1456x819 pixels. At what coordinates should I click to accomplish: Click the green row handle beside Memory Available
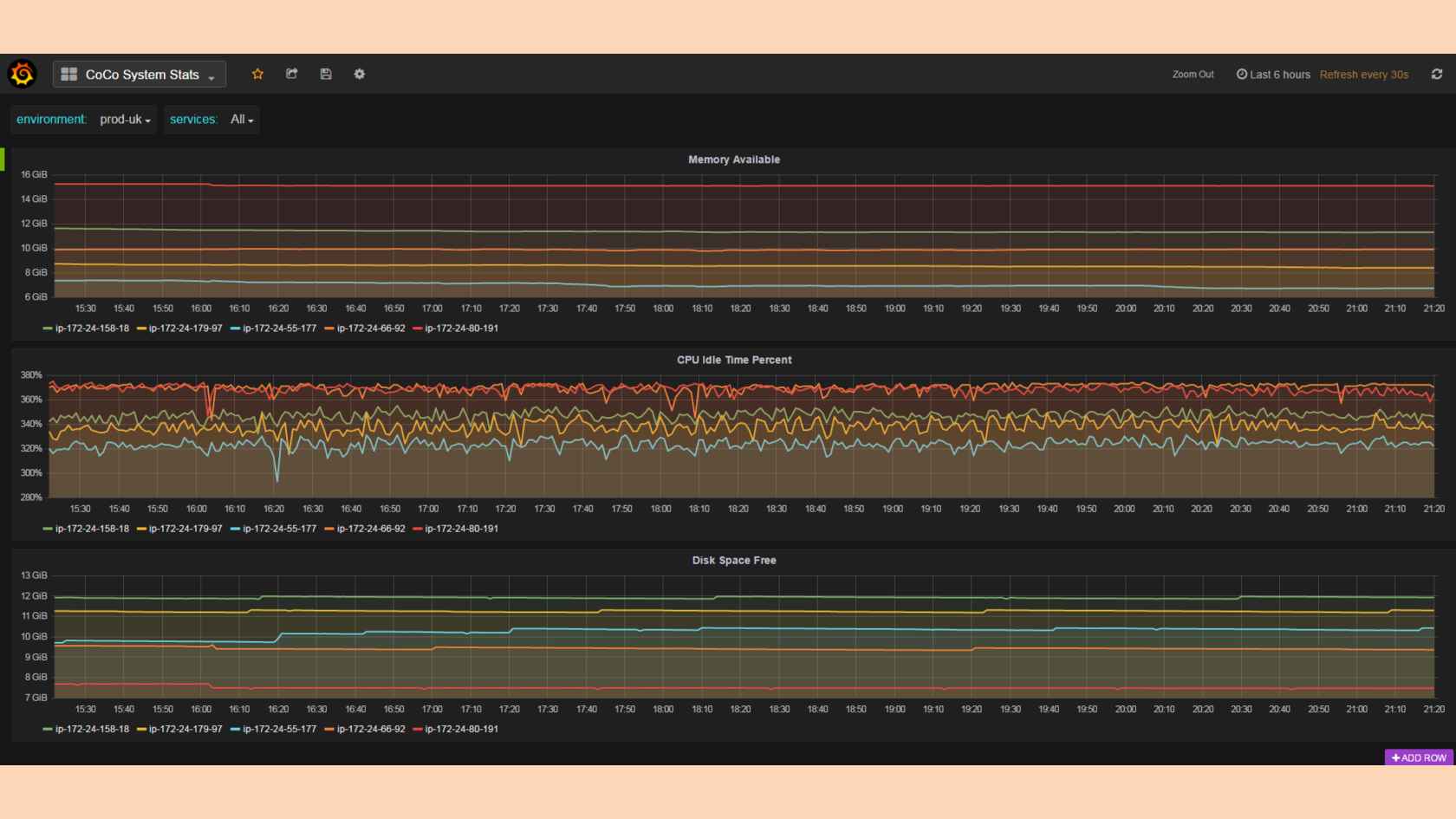pos(3,159)
